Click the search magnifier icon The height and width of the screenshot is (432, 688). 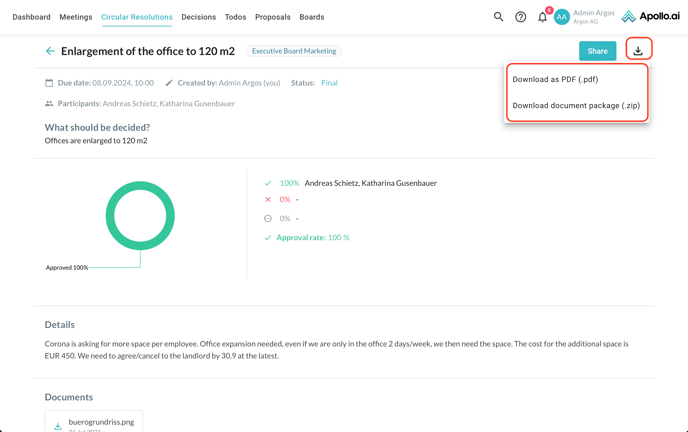[498, 17]
